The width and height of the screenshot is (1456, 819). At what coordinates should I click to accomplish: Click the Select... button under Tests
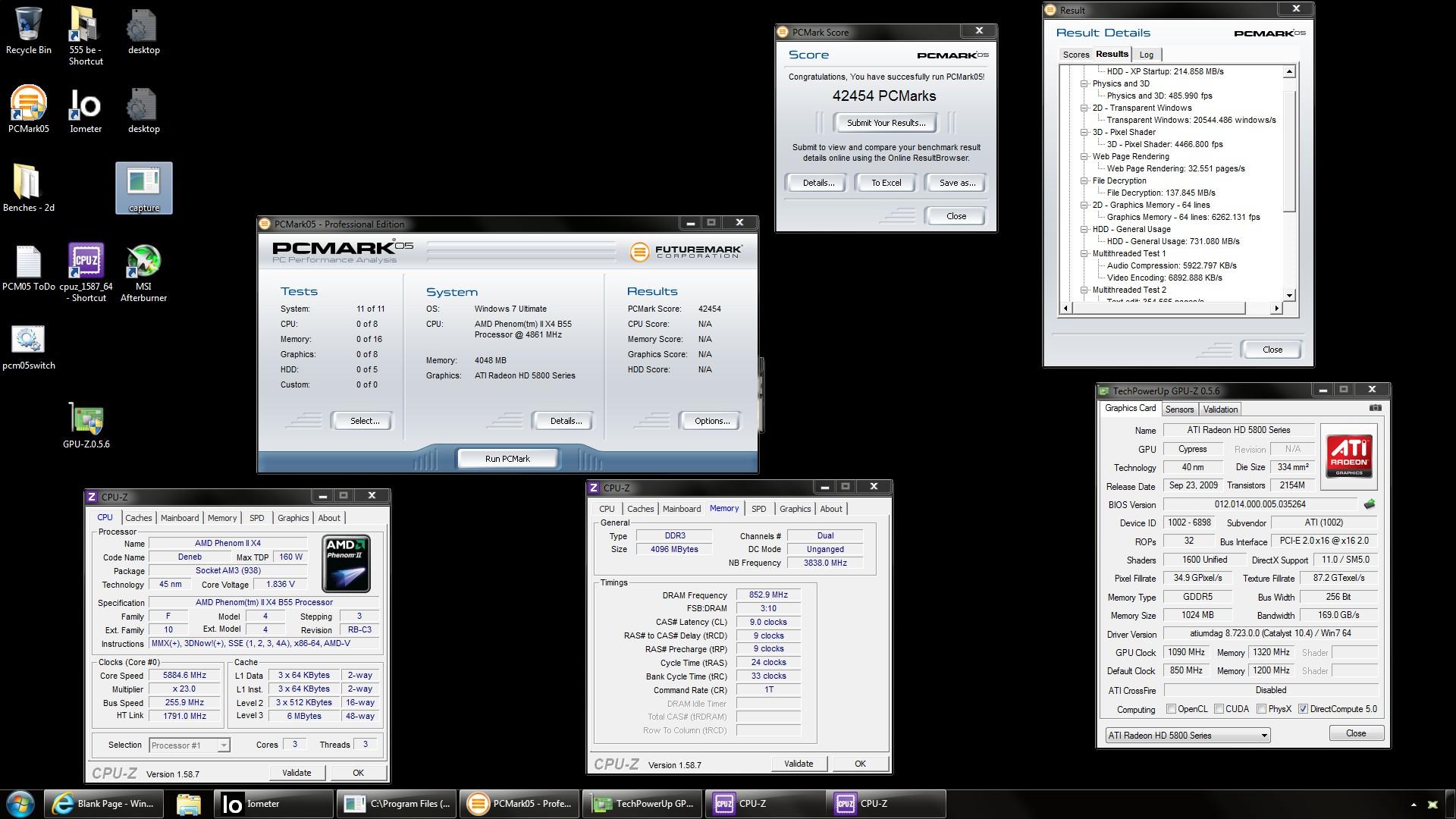[x=364, y=421]
